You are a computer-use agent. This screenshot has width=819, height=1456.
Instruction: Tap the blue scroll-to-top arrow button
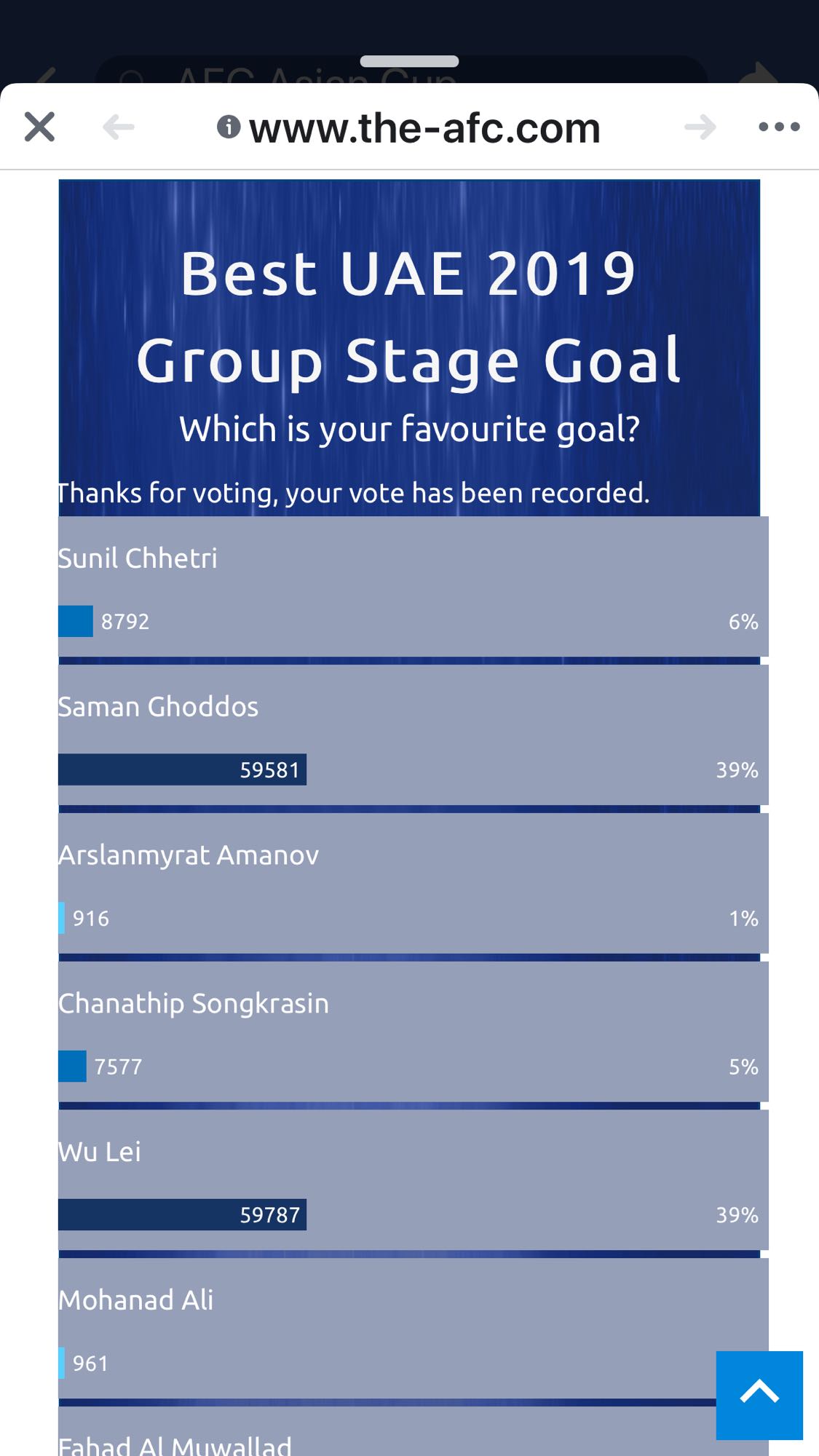point(759,1395)
